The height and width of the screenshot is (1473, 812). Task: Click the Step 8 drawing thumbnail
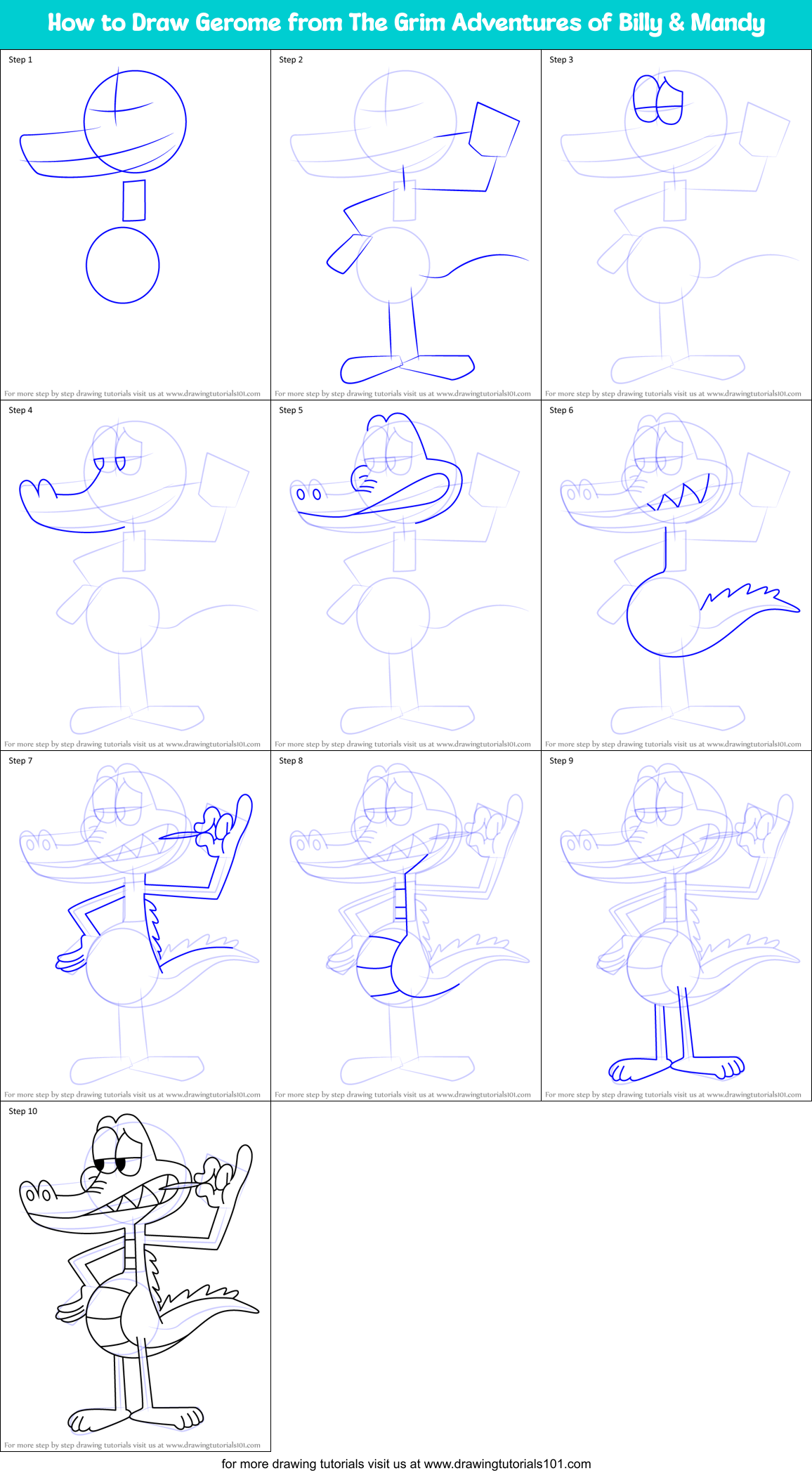(x=406, y=926)
